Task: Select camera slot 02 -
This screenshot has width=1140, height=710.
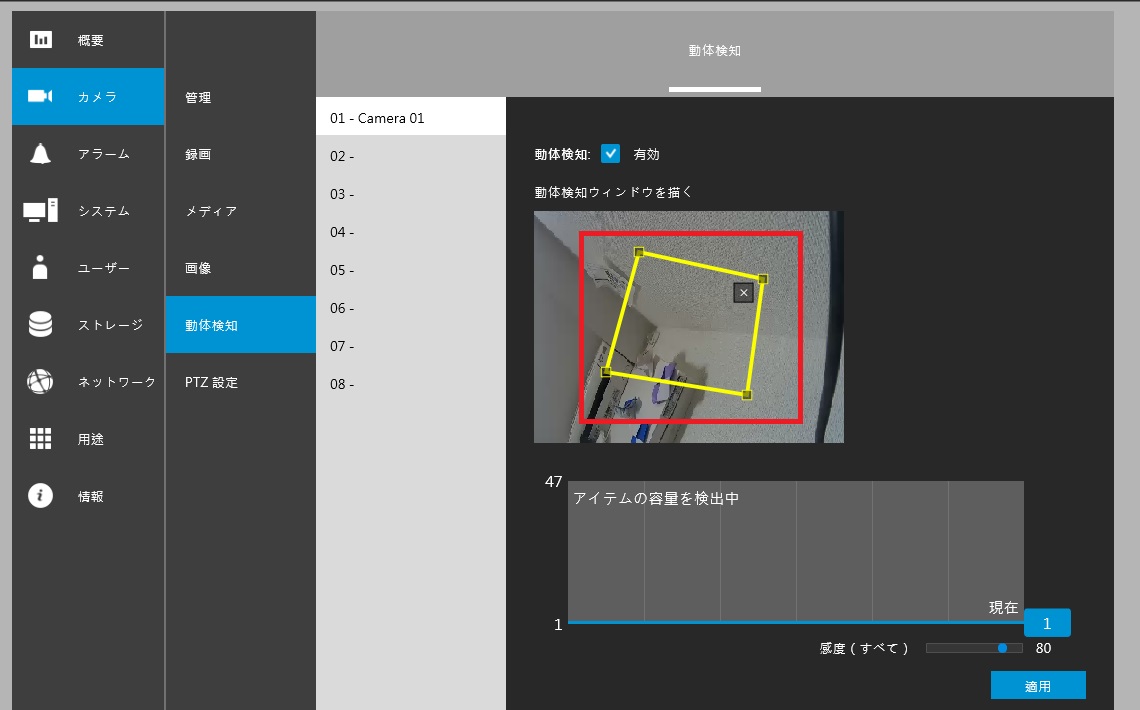Action: point(411,156)
